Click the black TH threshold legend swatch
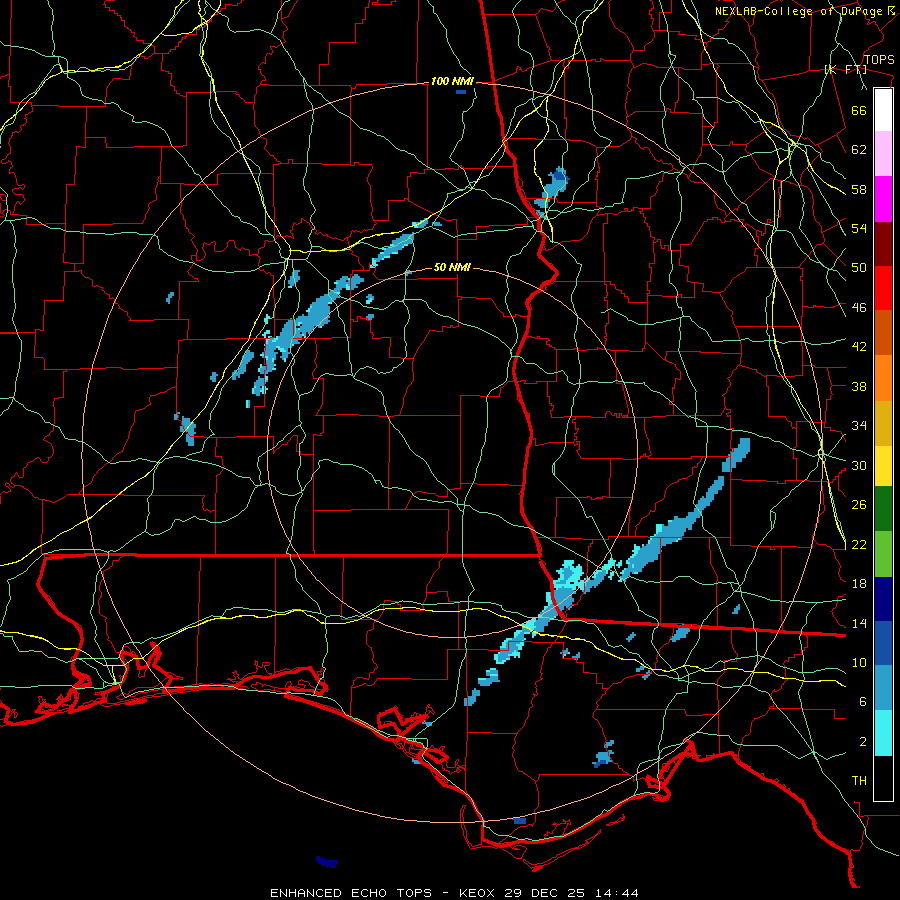Image resolution: width=900 pixels, height=900 pixels. [x=883, y=778]
